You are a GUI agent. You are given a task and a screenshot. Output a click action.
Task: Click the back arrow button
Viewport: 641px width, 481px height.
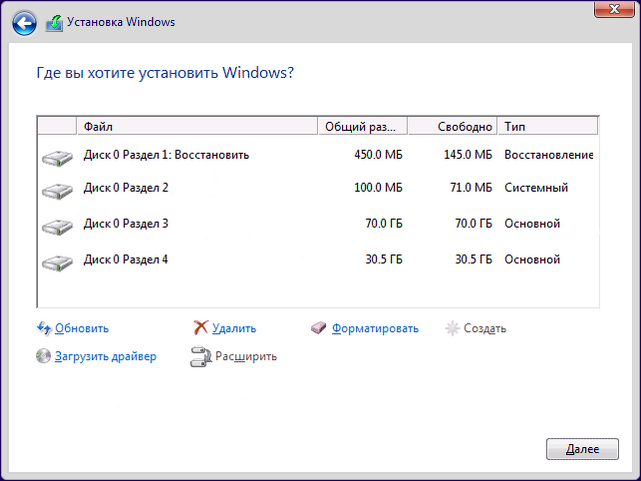pyautogui.click(x=25, y=21)
